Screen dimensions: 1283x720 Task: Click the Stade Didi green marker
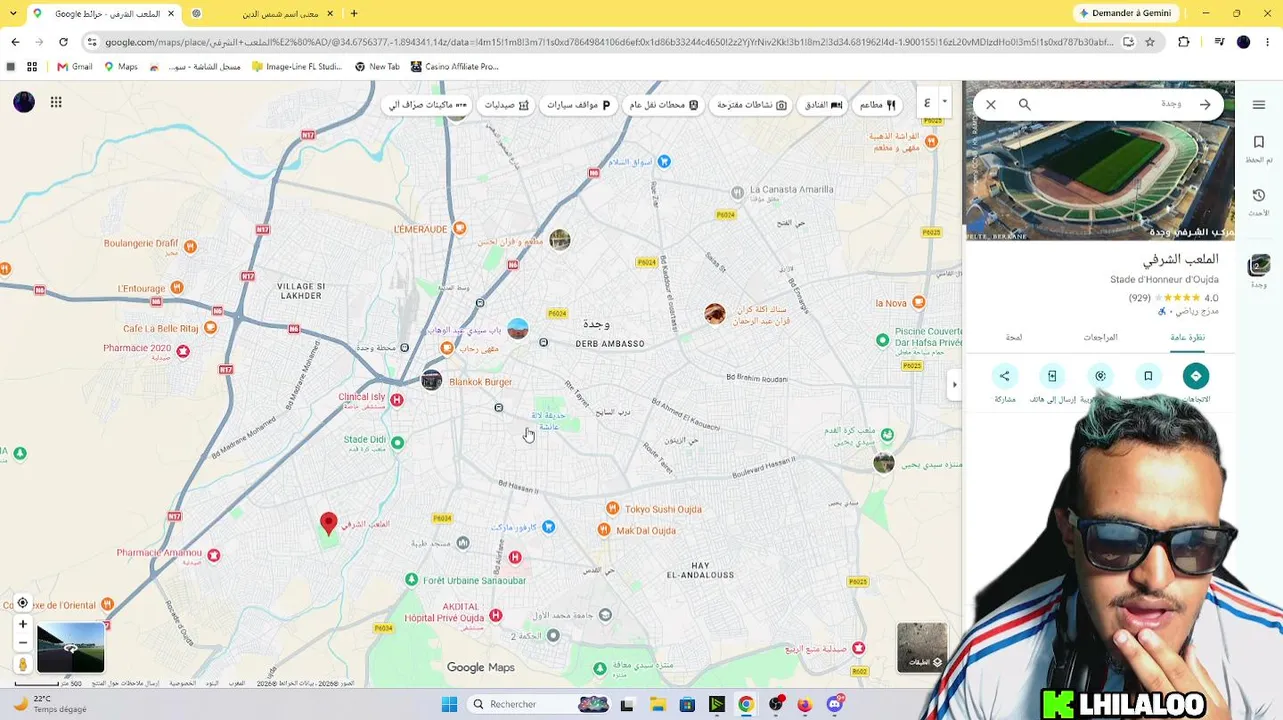coord(398,442)
